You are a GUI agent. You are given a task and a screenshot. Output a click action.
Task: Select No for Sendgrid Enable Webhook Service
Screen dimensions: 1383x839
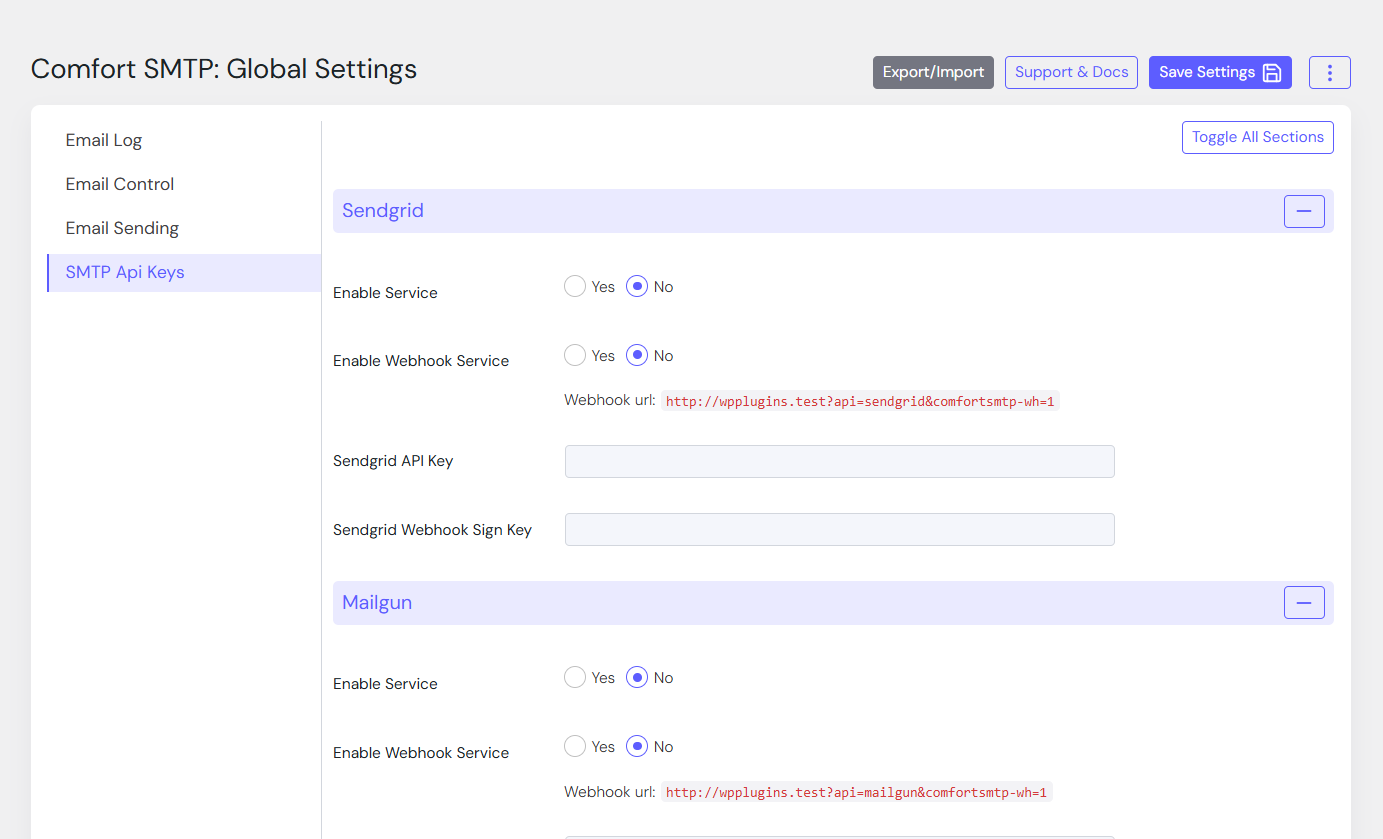tap(637, 356)
